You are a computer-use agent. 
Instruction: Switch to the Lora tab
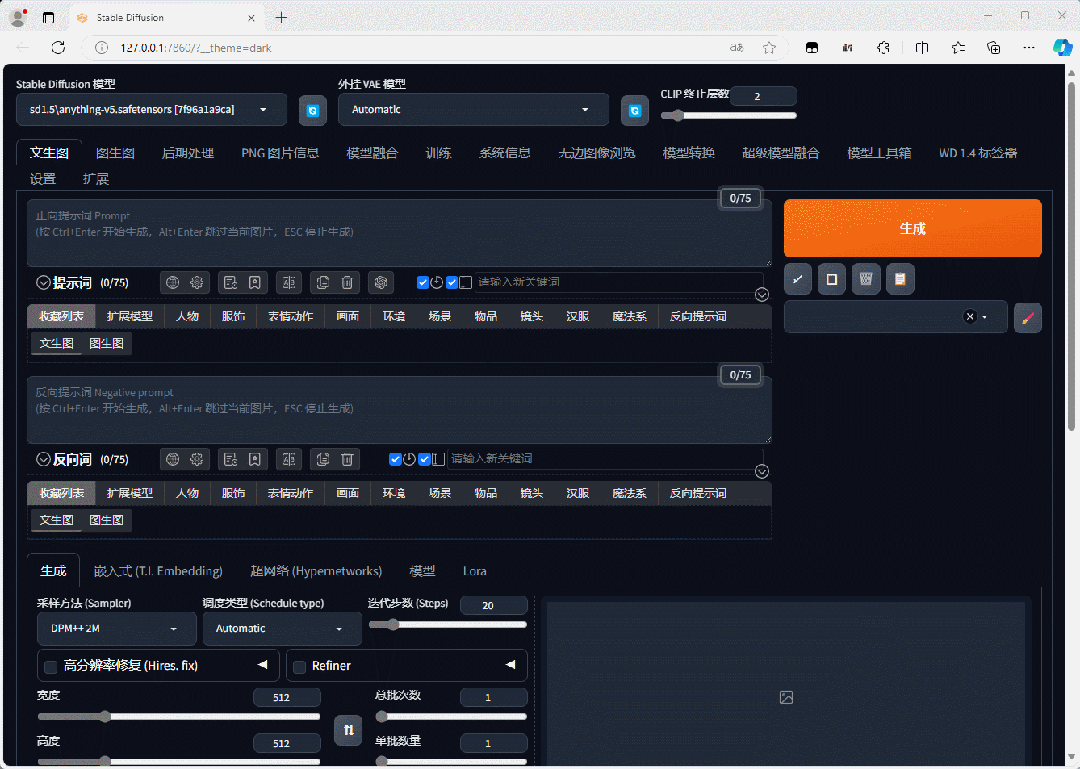click(x=475, y=571)
